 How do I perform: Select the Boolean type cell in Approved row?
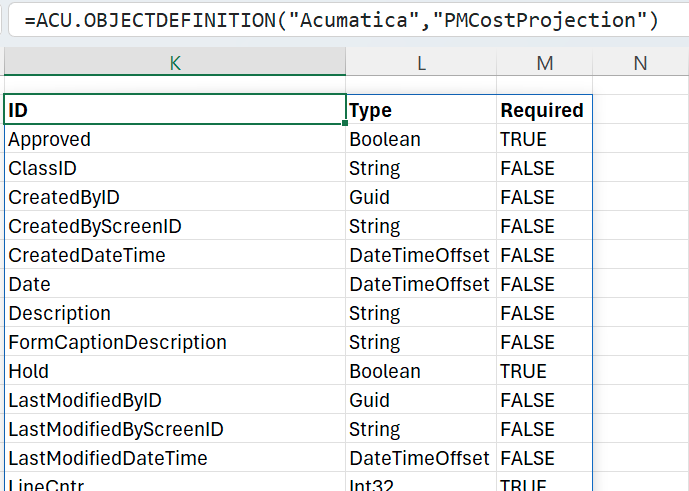[421, 139]
